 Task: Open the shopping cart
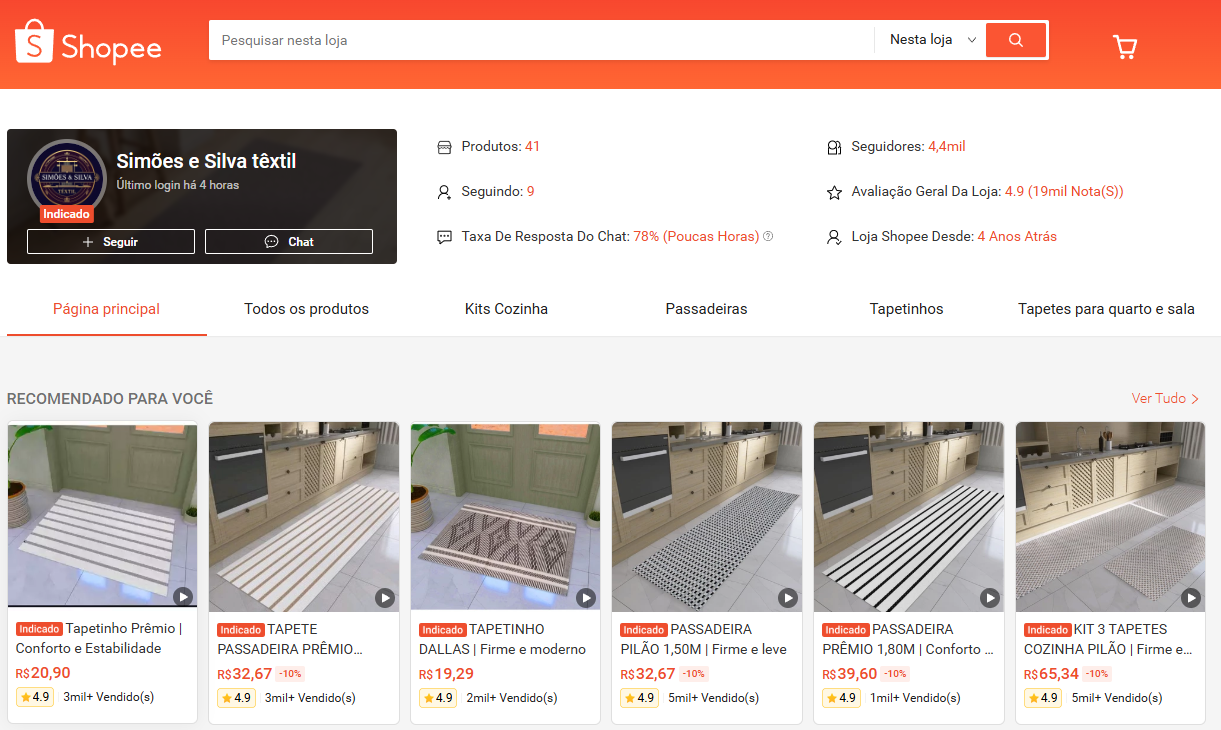coord(1125,47)
